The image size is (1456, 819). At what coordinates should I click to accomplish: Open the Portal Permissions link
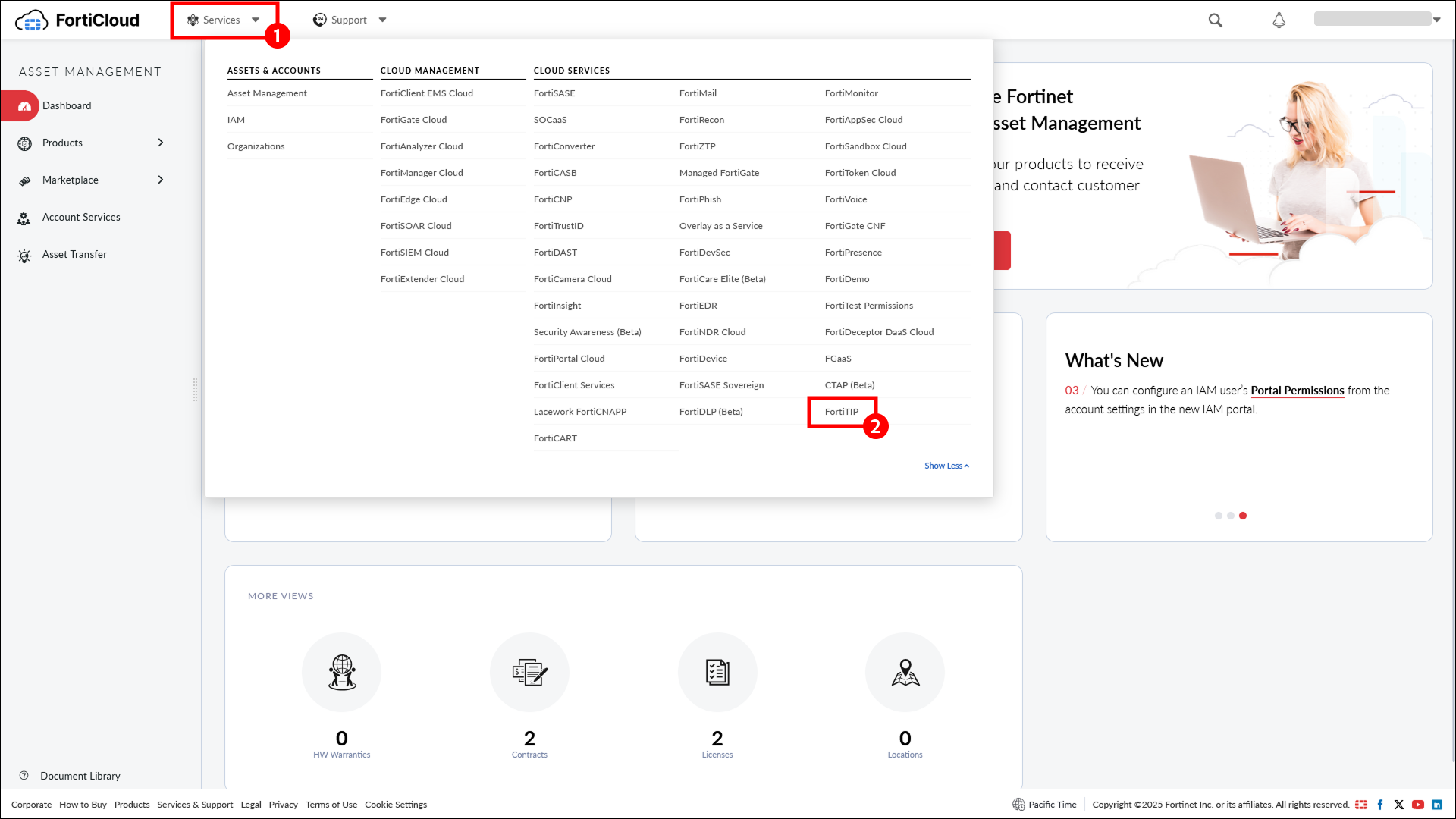[1297, 391]
